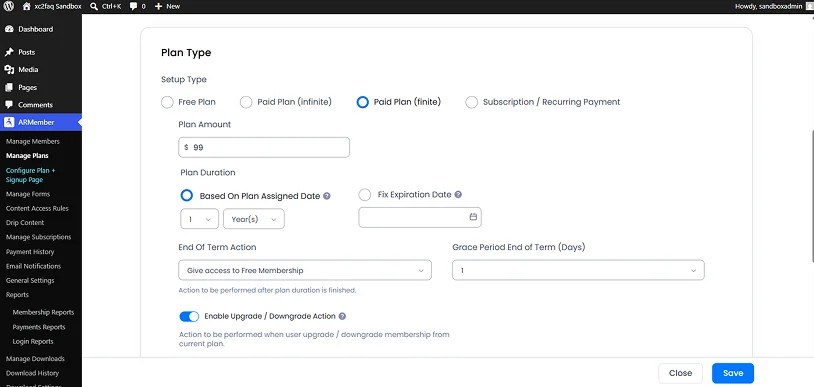Open the Year(s) duration unit dropdown
Viewport: 814px width, 387px height.
pos(254,219)
